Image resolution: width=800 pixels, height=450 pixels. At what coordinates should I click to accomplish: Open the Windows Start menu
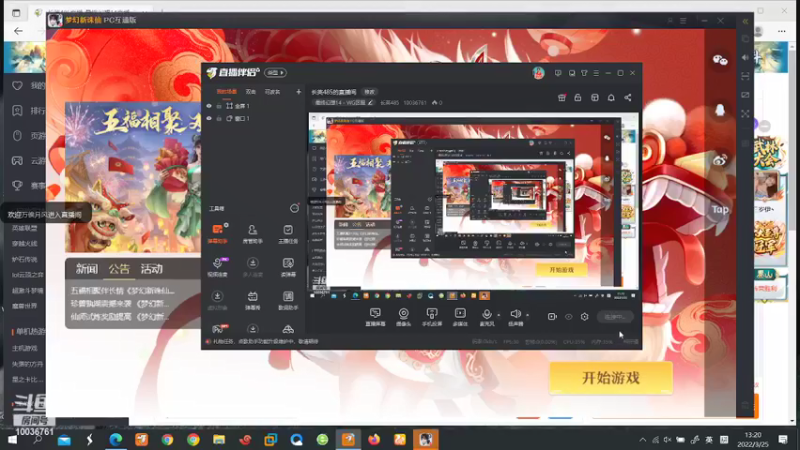coord(12,439)
